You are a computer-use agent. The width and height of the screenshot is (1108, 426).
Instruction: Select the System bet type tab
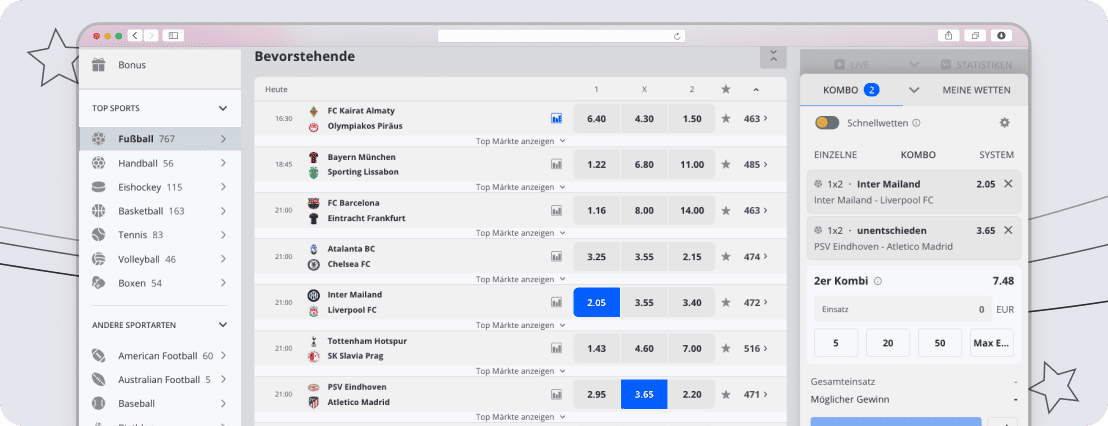996,155
